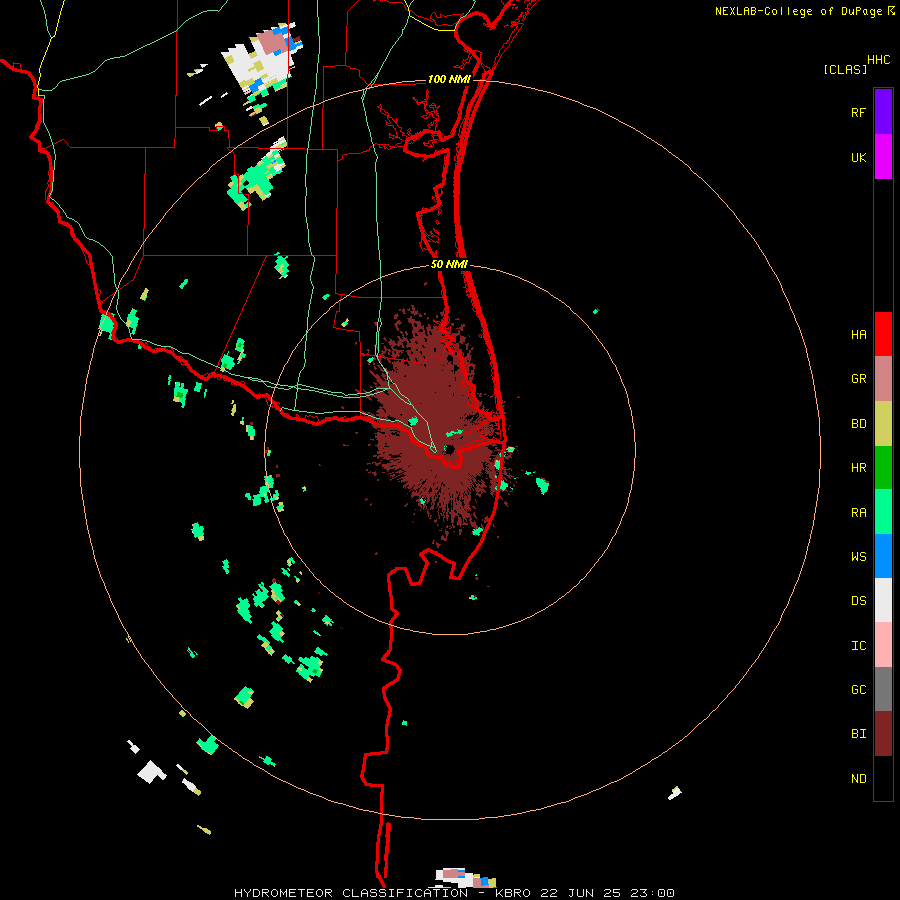Click the HA legend label
Screen dimensions: 900x900
[x=858, y=335]
